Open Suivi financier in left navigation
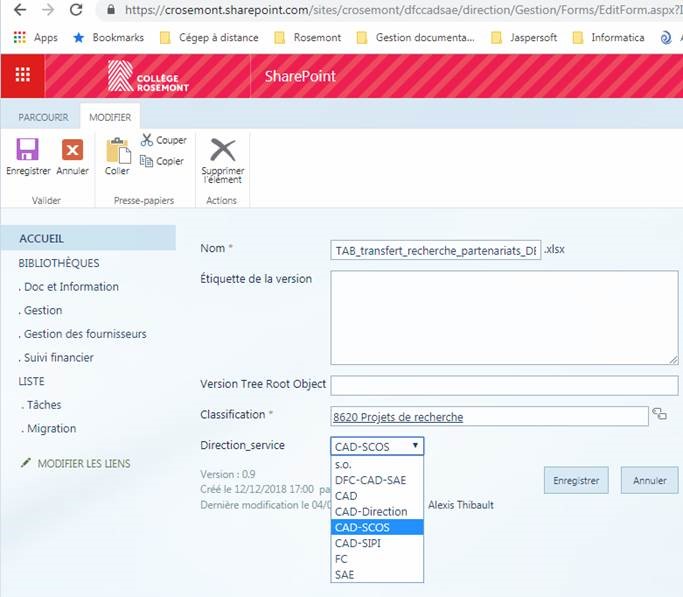683x597 pixels. click(x=58, y=357)
